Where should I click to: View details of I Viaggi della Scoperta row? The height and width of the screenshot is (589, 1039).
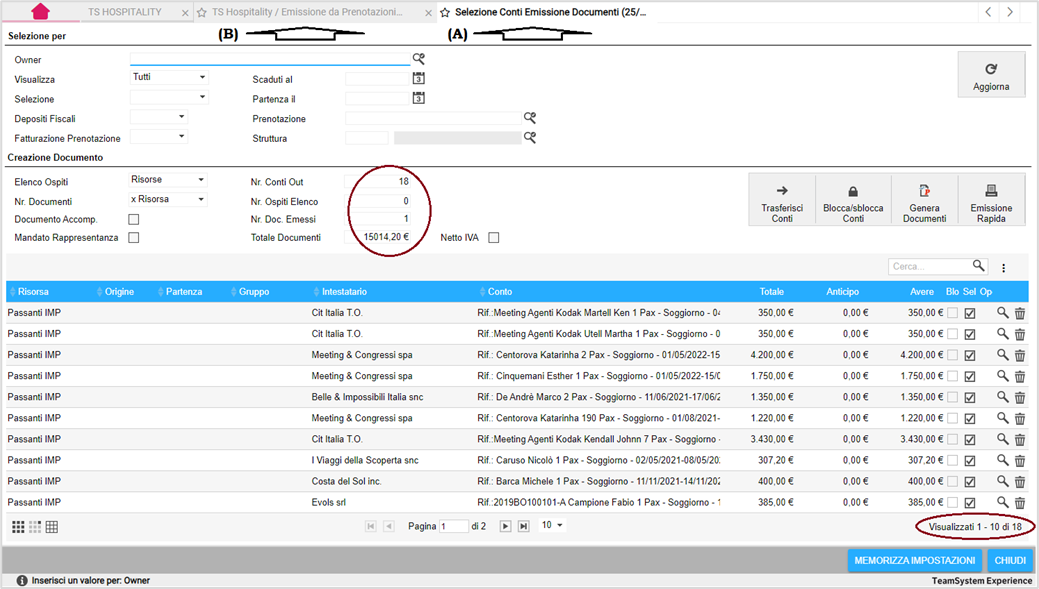coord(1003,460)
